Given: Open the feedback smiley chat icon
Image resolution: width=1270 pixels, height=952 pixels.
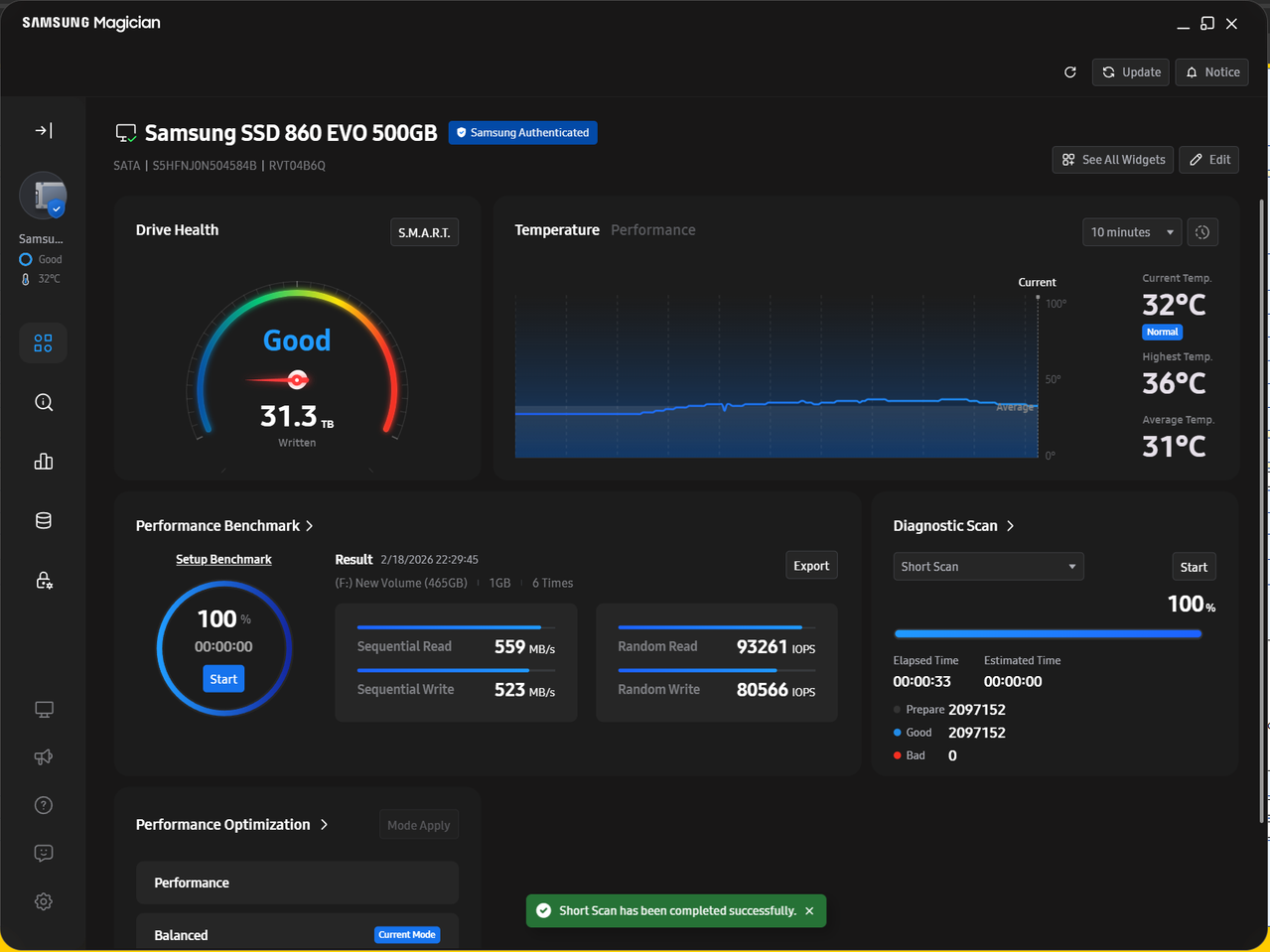Looking at the screenshot, I should tap(44, 853).
